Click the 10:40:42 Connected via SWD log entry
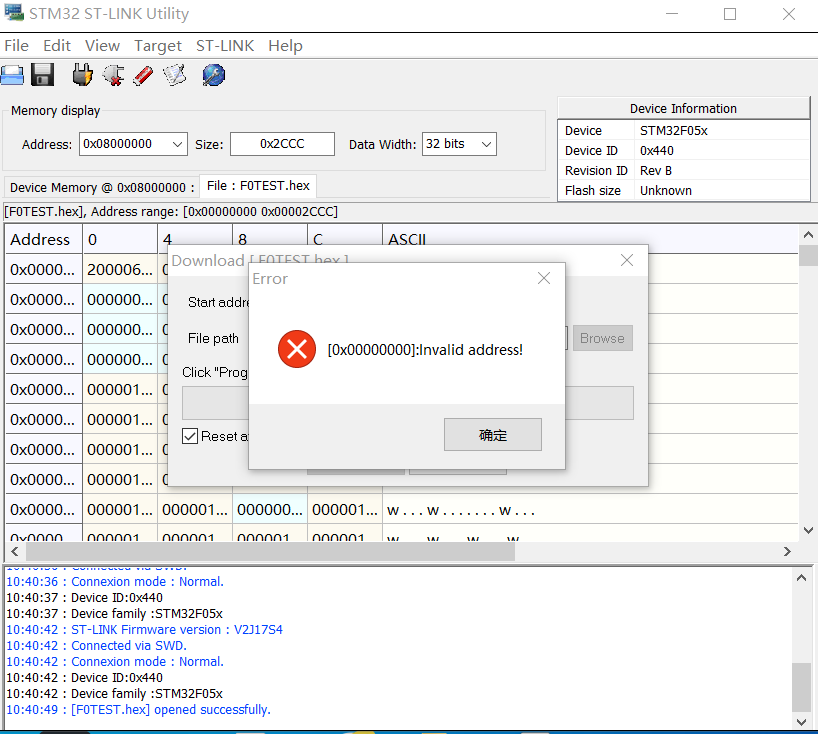Image resolution: width=818 pixels, height=734 pixels. [x=97, y=645]
